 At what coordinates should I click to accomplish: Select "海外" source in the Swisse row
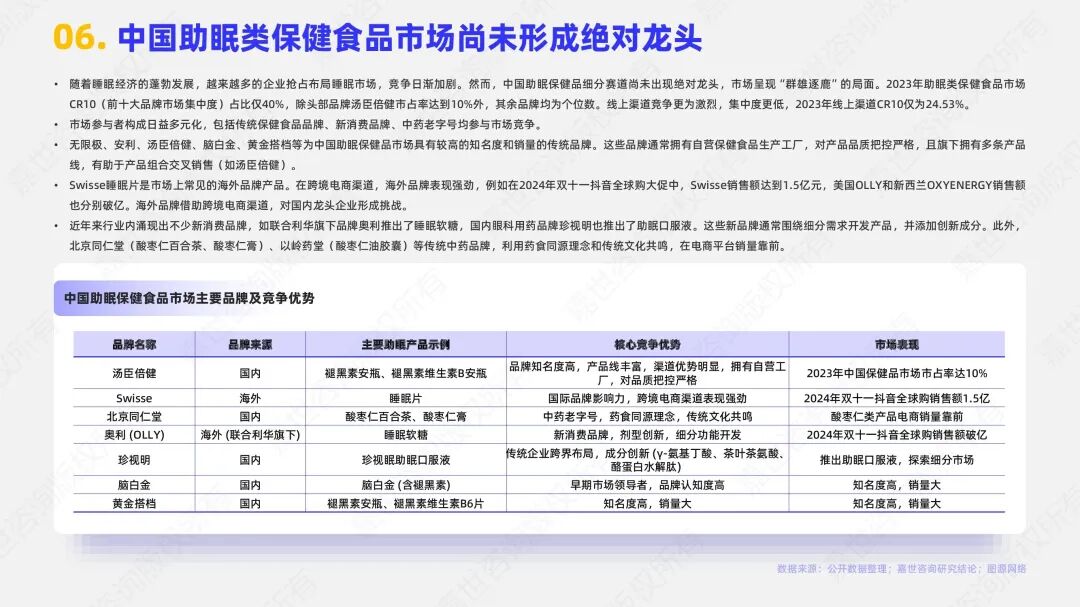click(250, 398)
